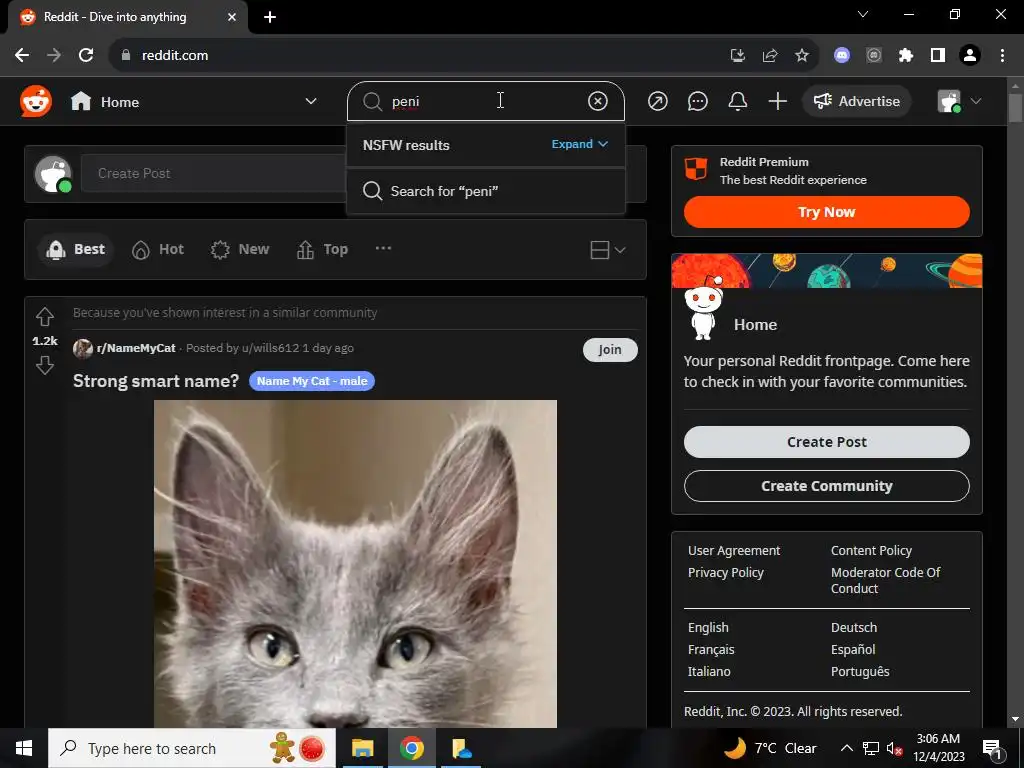1024x768 pixels.
Task: Join the r/NameMyCat community
Action: coord(610,349)
